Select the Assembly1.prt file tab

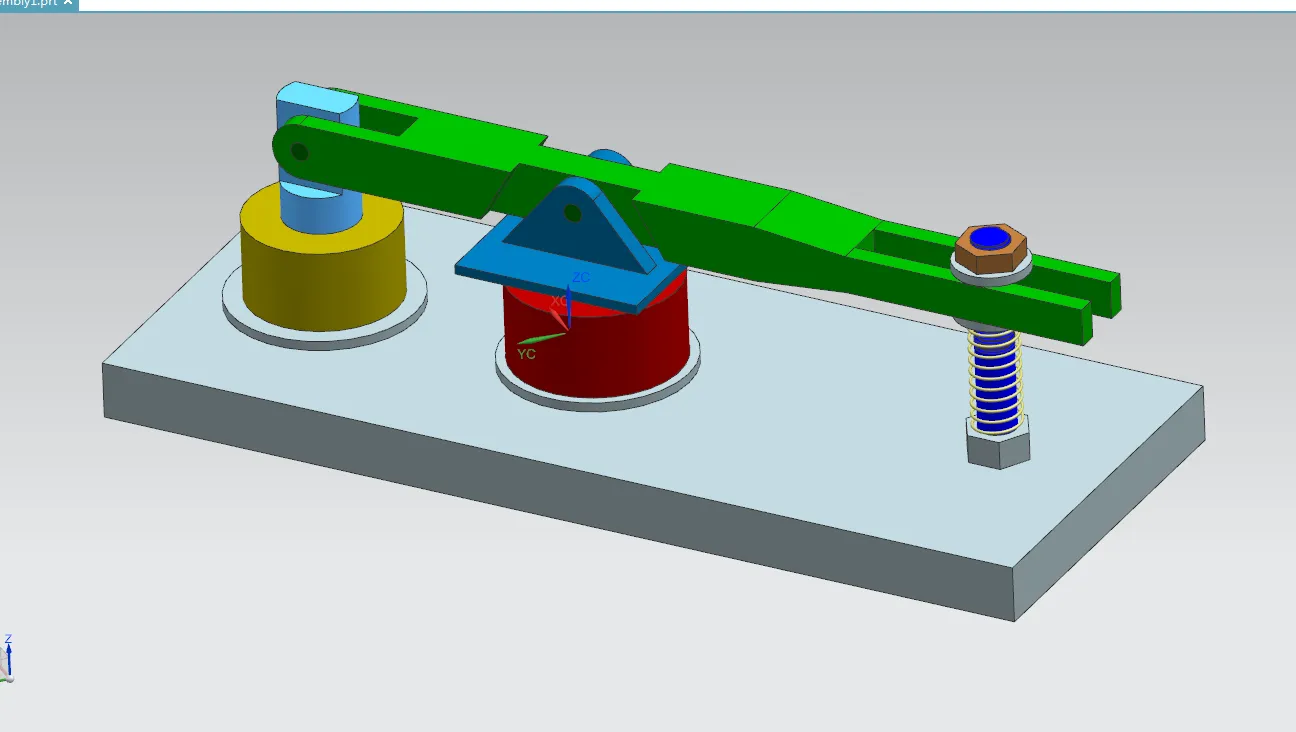(39, 4)
